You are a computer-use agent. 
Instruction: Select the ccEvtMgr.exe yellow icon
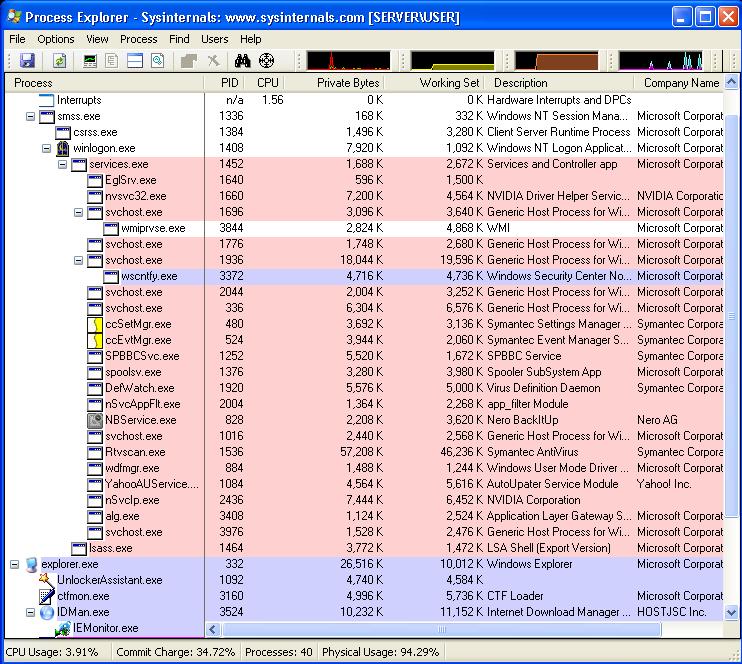coord(95,340)
